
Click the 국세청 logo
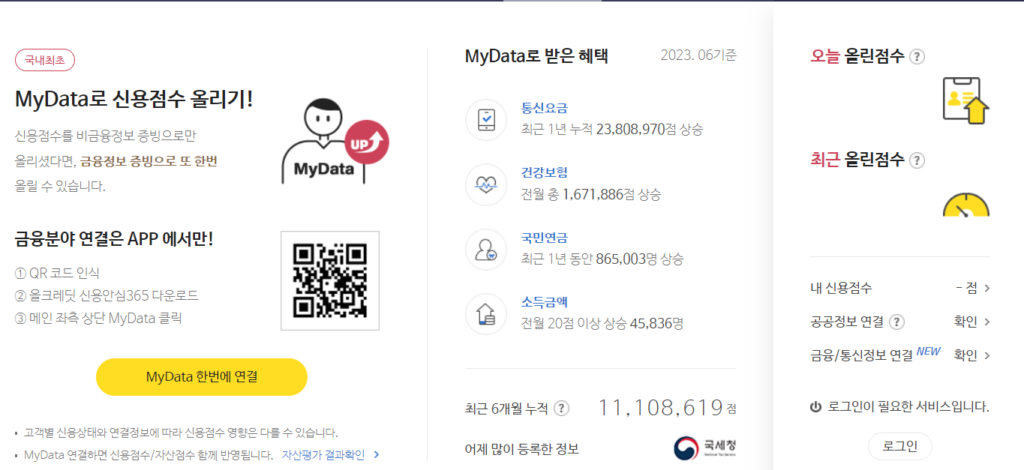(704, 447)
